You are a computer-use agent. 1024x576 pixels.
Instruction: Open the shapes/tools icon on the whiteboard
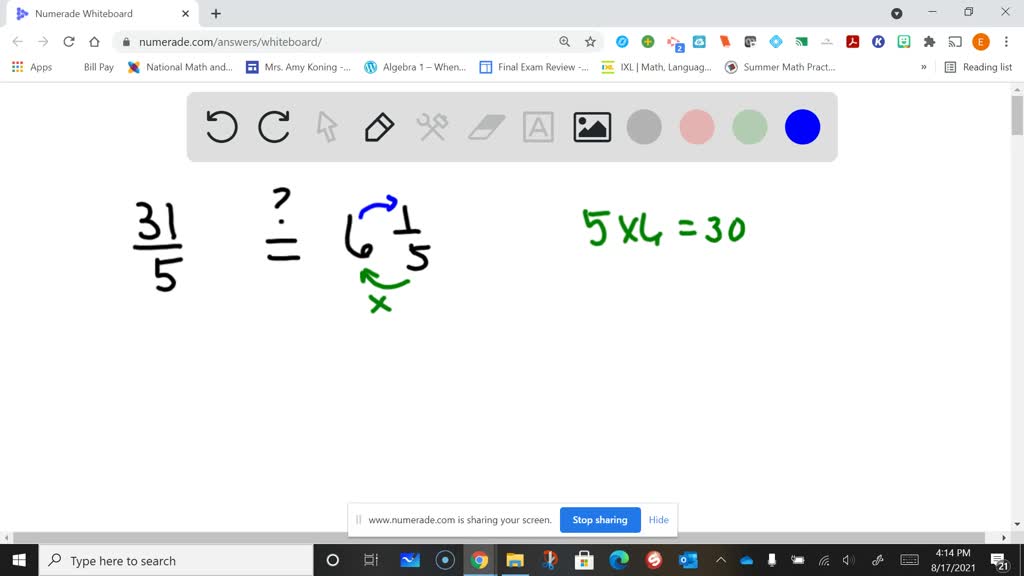[x=432, y=127]
